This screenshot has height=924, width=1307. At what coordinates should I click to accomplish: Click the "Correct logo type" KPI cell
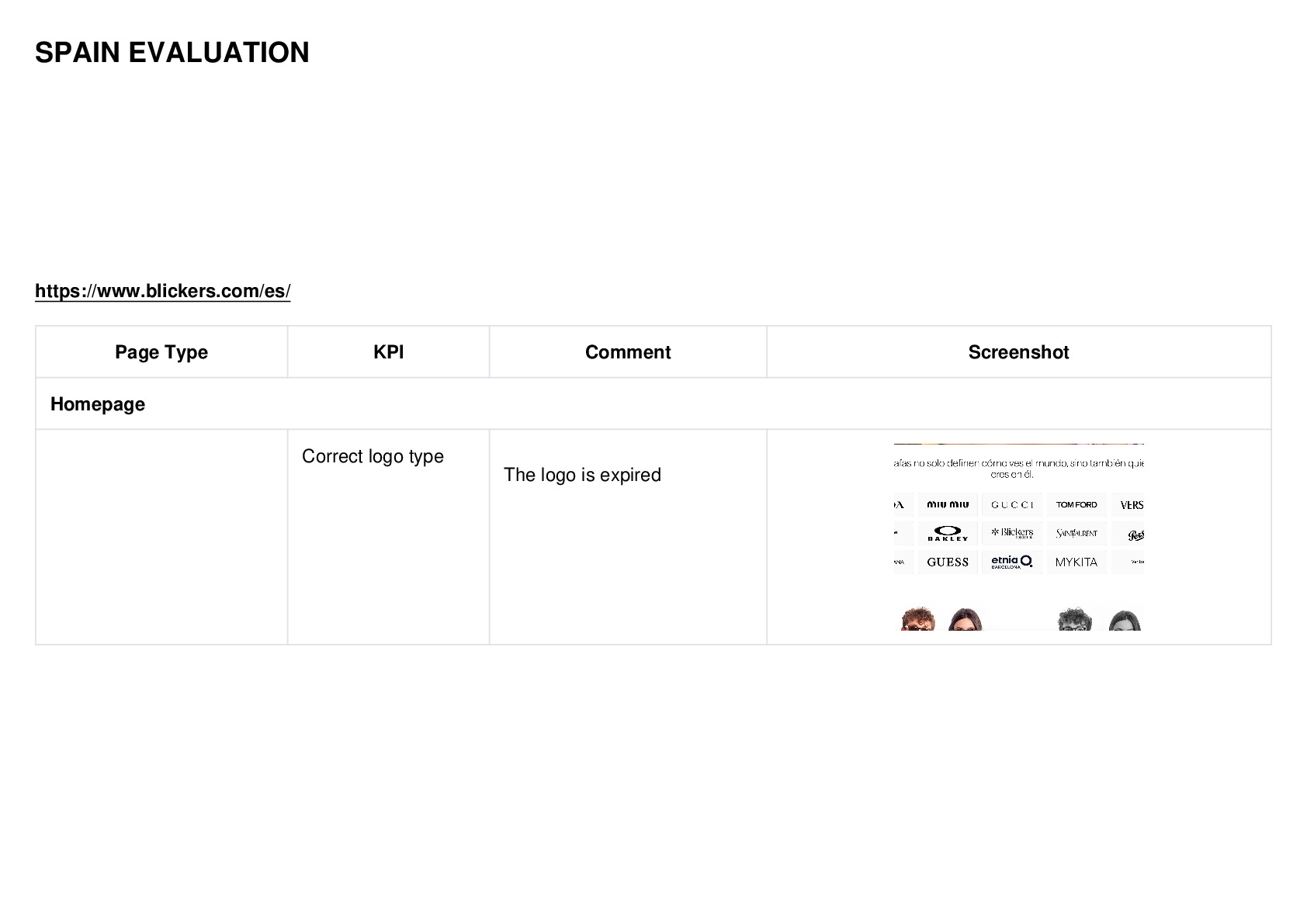373,456
